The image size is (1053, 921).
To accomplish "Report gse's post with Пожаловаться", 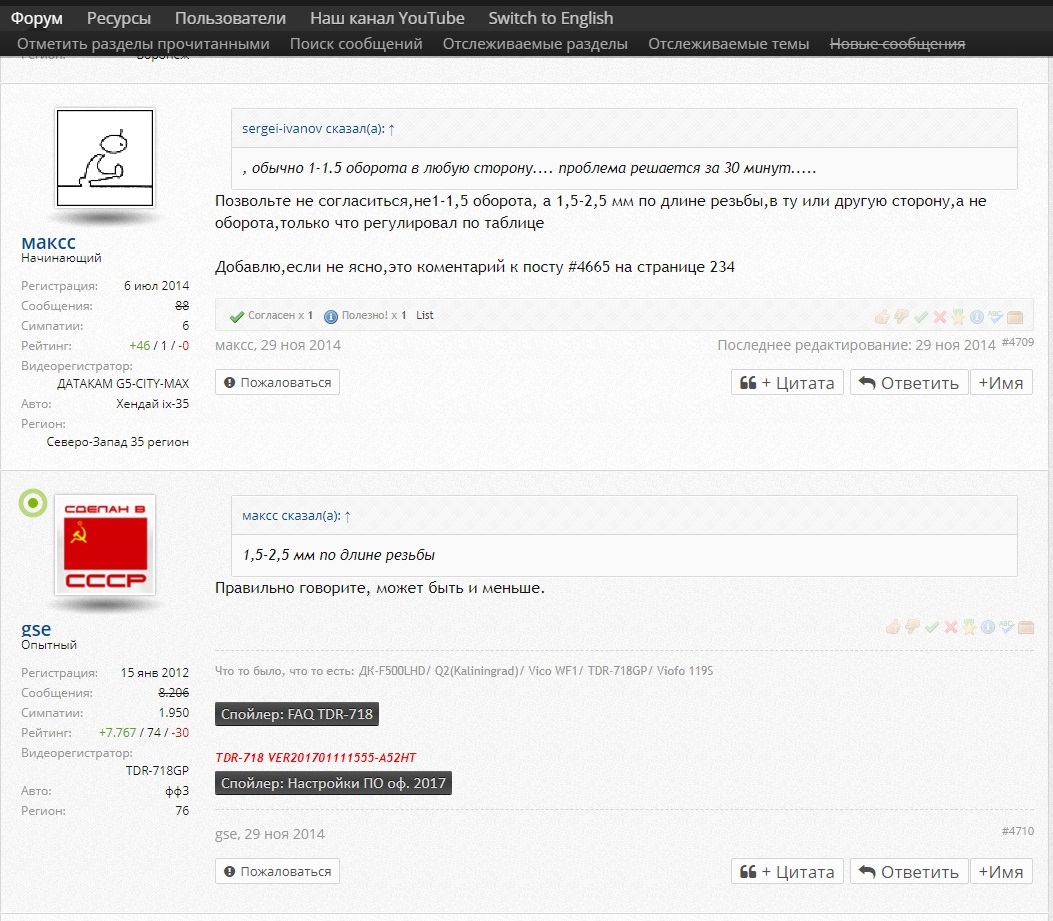I will click(x=277, y=871).
